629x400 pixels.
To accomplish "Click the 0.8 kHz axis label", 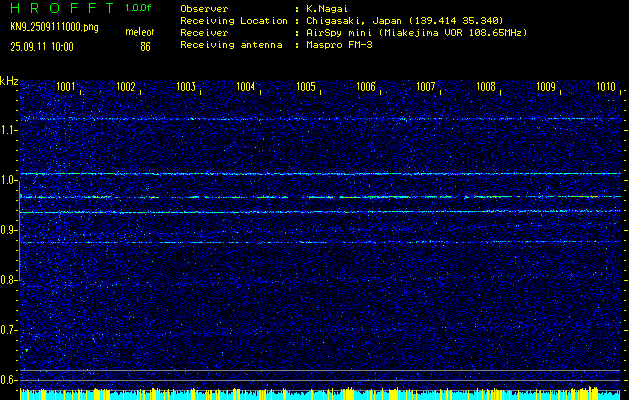I will (7, 280).
